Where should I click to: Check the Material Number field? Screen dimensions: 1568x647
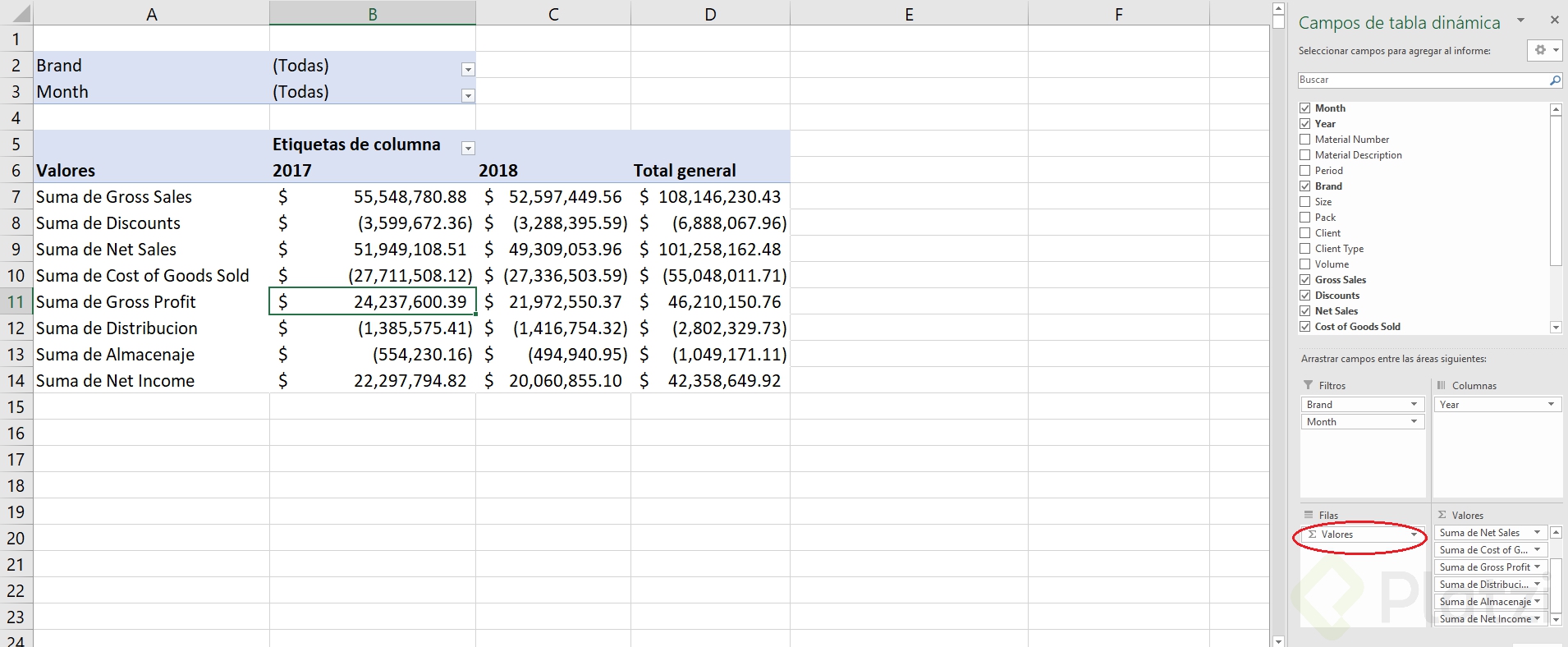(1304, 140)
